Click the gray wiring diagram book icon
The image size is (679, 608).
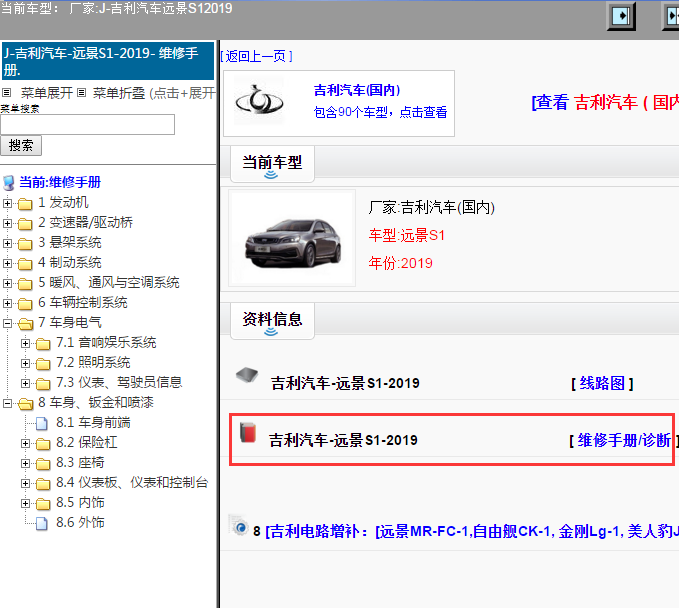click(x=247, y=375)
